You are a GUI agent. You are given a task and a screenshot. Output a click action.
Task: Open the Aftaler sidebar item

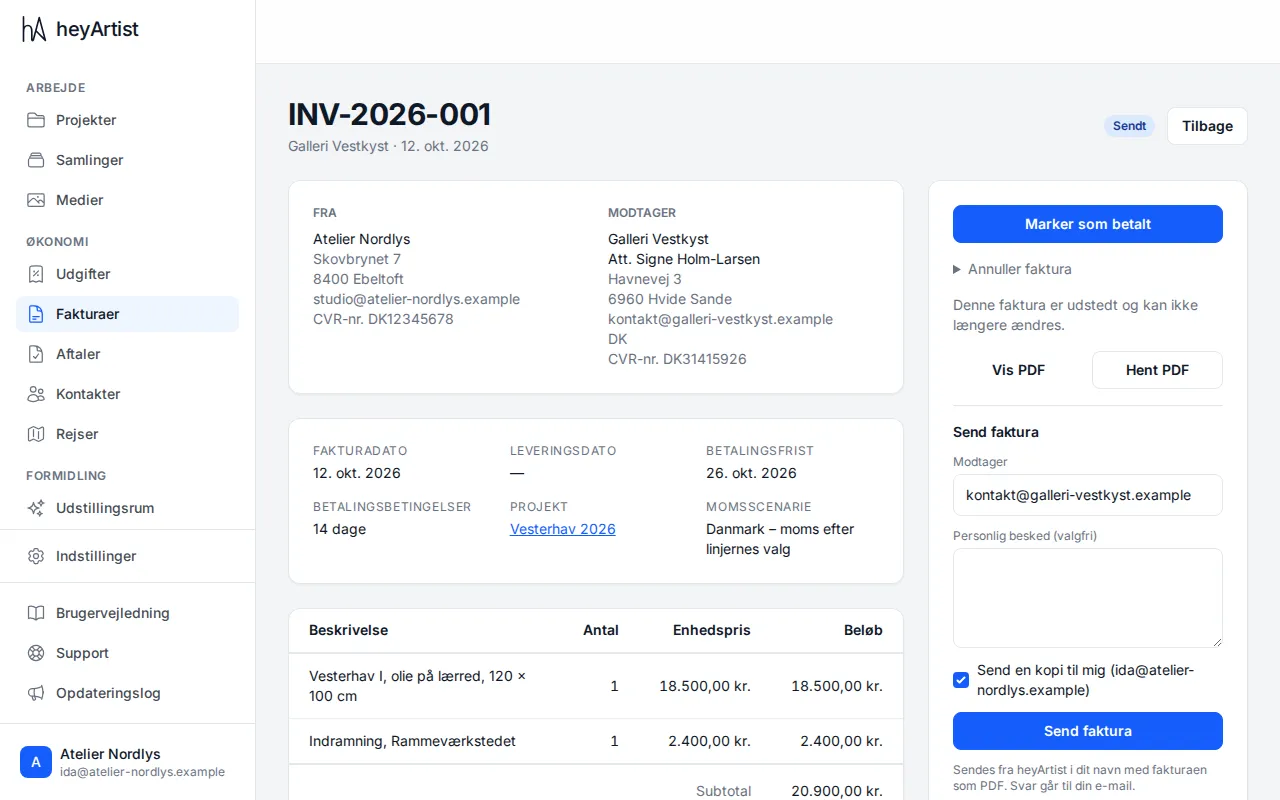tap(128, 354)
